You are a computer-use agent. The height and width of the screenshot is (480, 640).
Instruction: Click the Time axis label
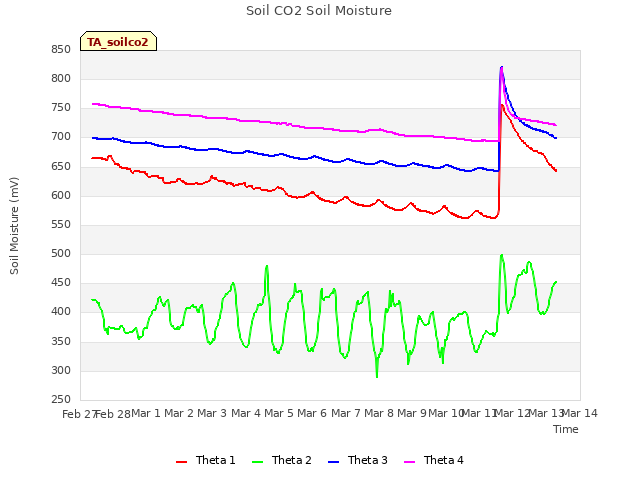coord(566,429)
